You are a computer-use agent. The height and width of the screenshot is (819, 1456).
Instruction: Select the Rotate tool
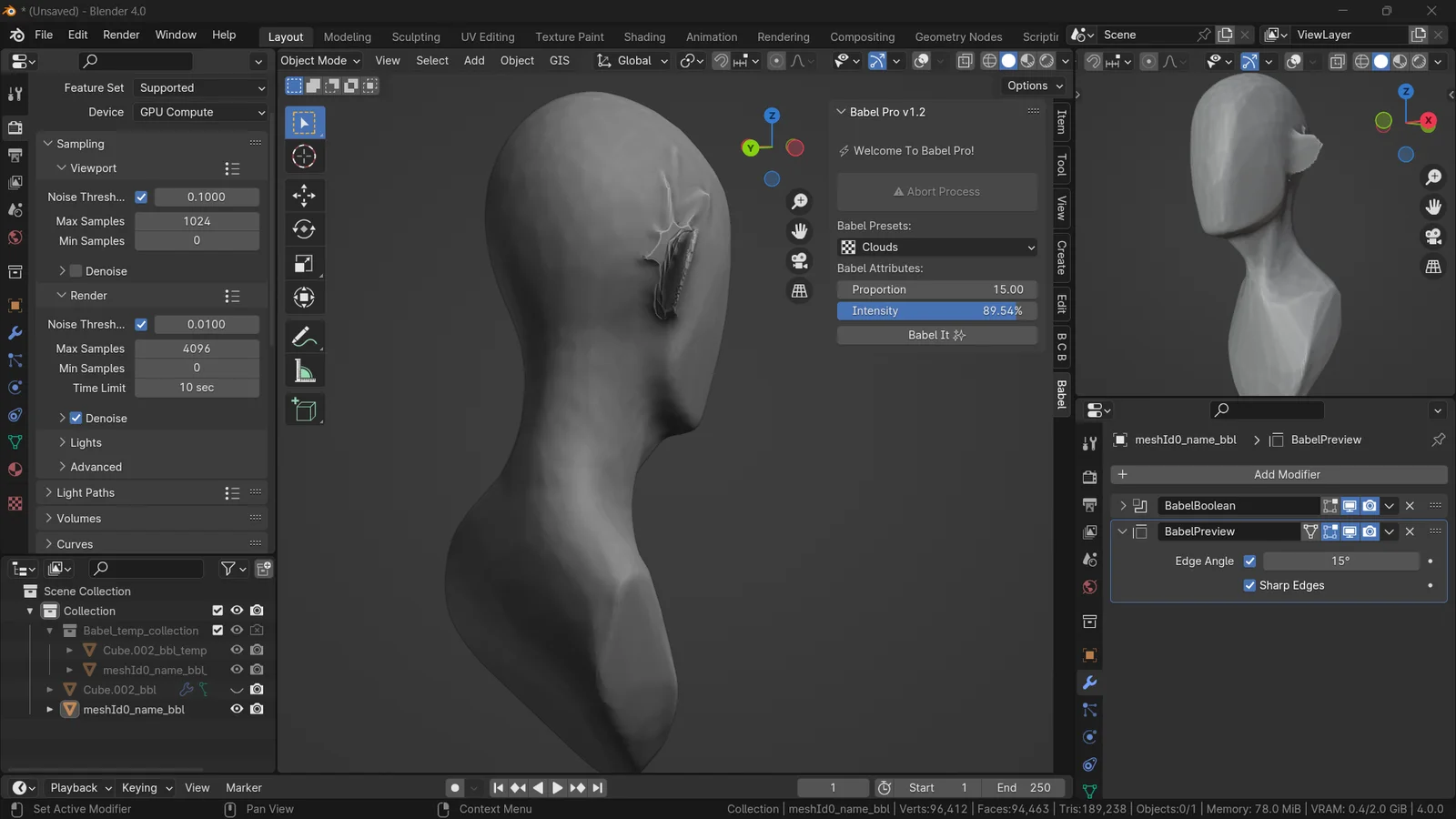point(304,229)
